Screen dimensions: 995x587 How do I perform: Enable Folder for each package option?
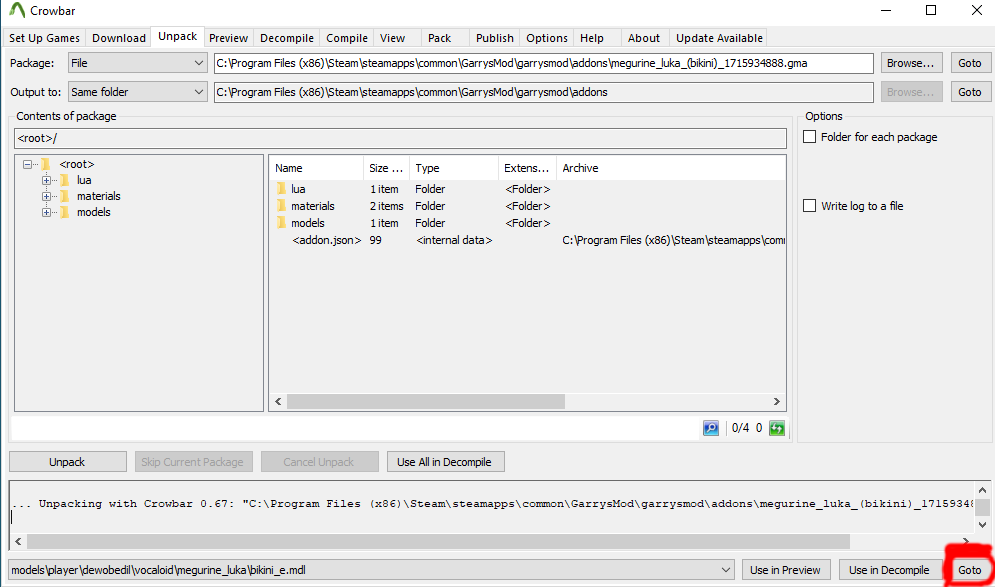[810, 137]
